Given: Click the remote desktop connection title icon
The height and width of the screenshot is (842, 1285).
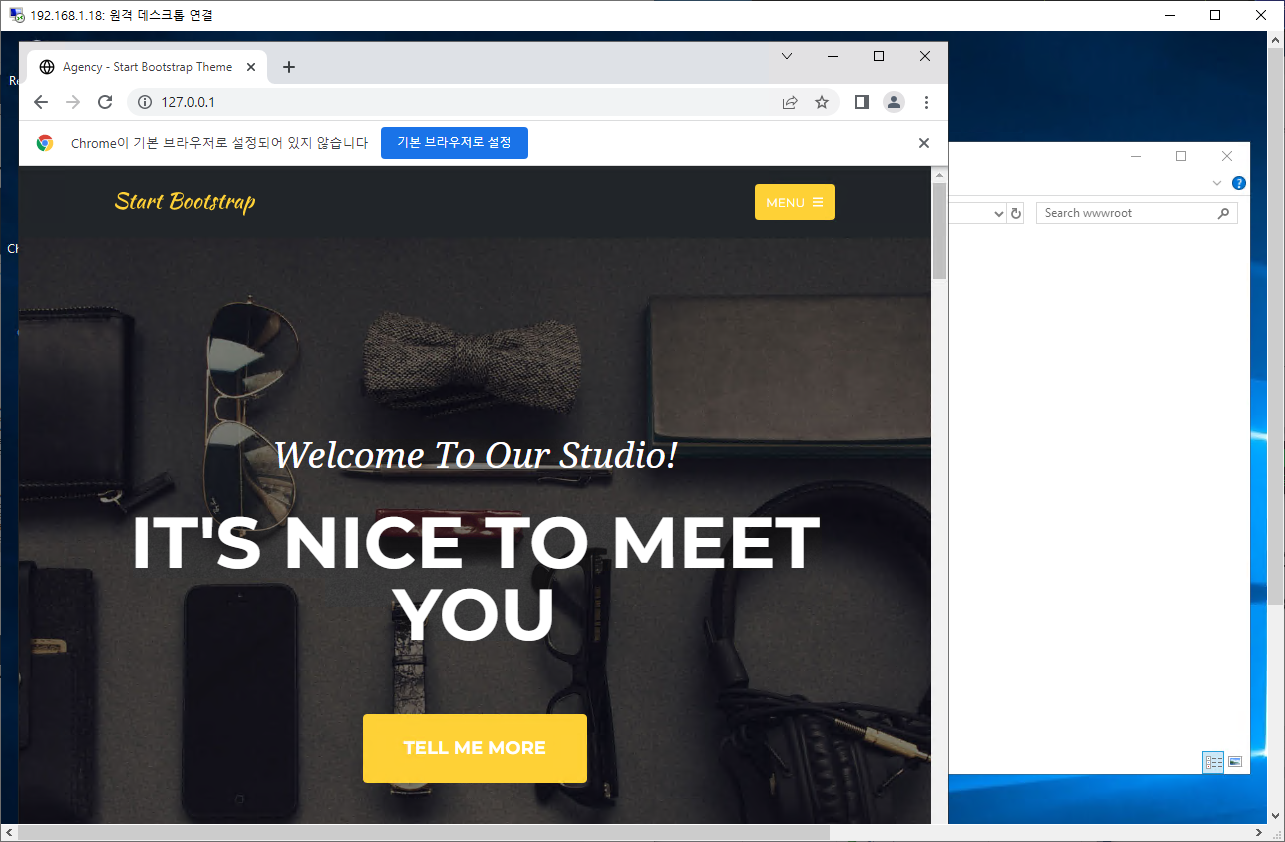Looking at the screenshot, I should (17, 15).
